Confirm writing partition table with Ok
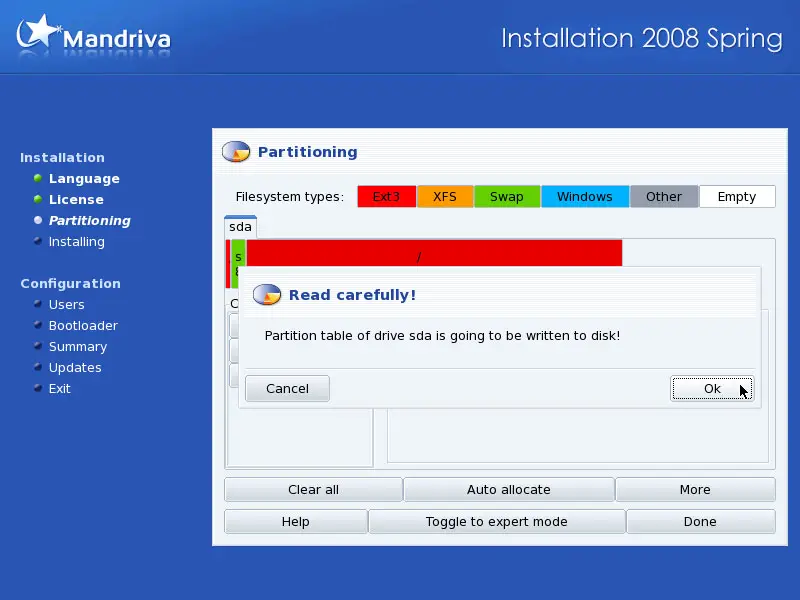This screenshot has width=800, height=600. [x=712, y=389]
